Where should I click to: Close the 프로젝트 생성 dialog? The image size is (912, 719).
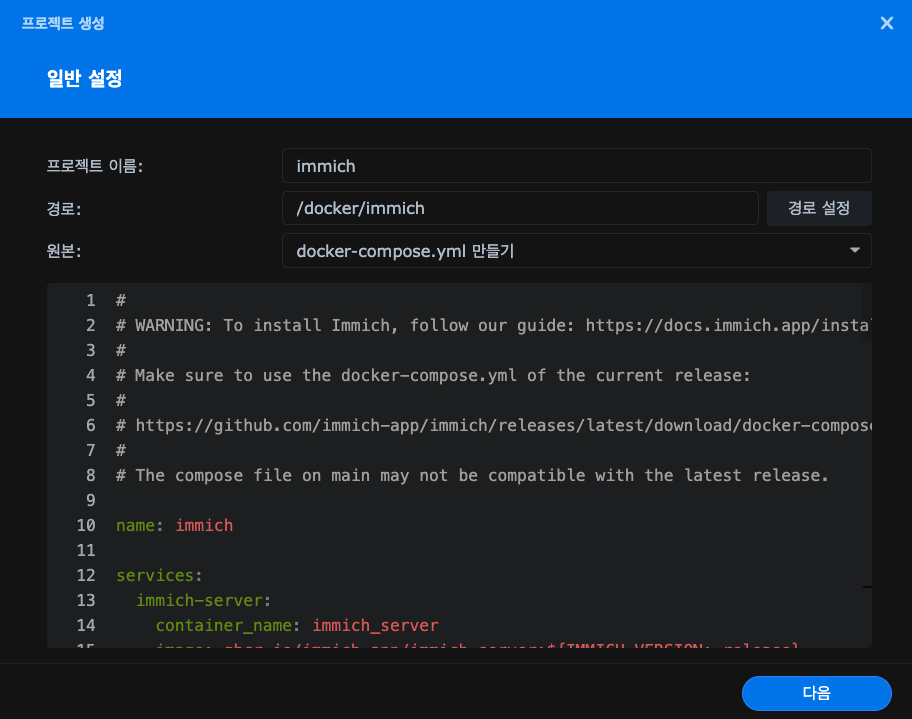coord(886,23)
